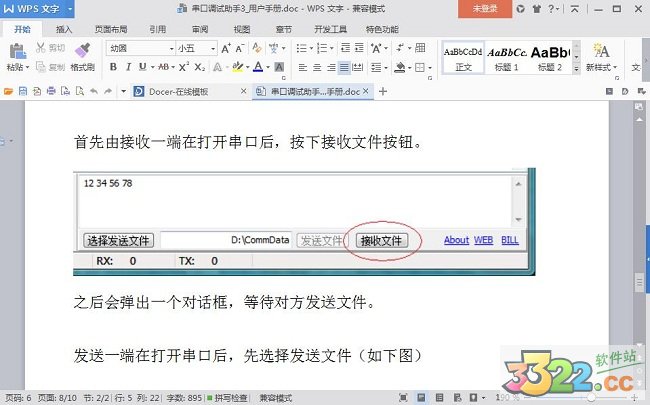Open the 页面布局 ribbon tab
The width and height of the screenshot is (650, 405).
click(110, 29)
